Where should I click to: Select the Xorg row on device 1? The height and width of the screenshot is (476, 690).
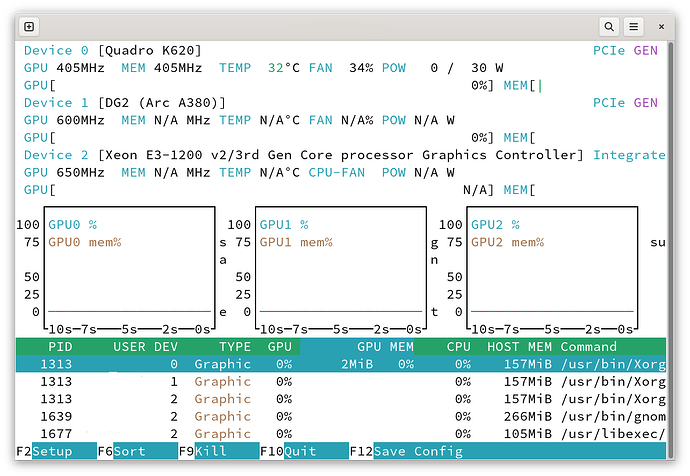point(341,381)
